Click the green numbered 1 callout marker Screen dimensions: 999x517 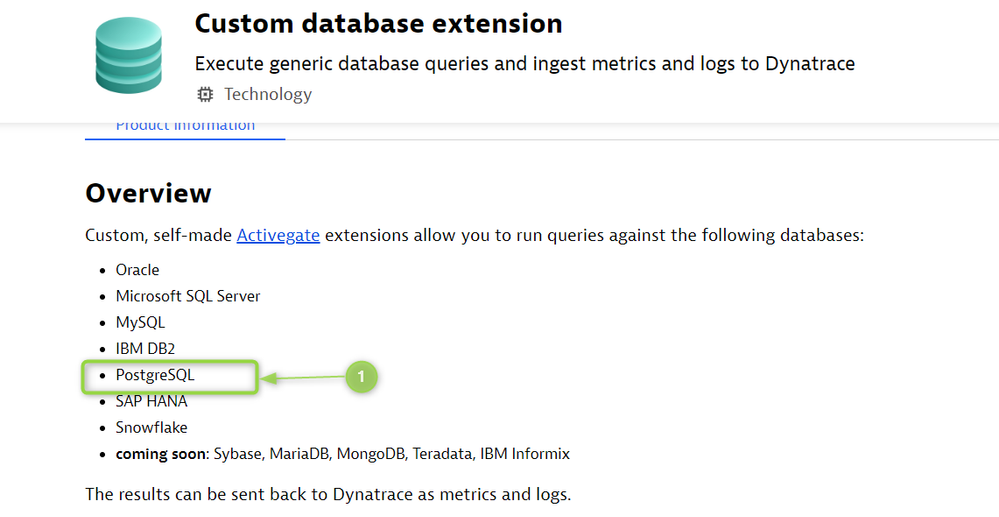(x=361, y=377)
